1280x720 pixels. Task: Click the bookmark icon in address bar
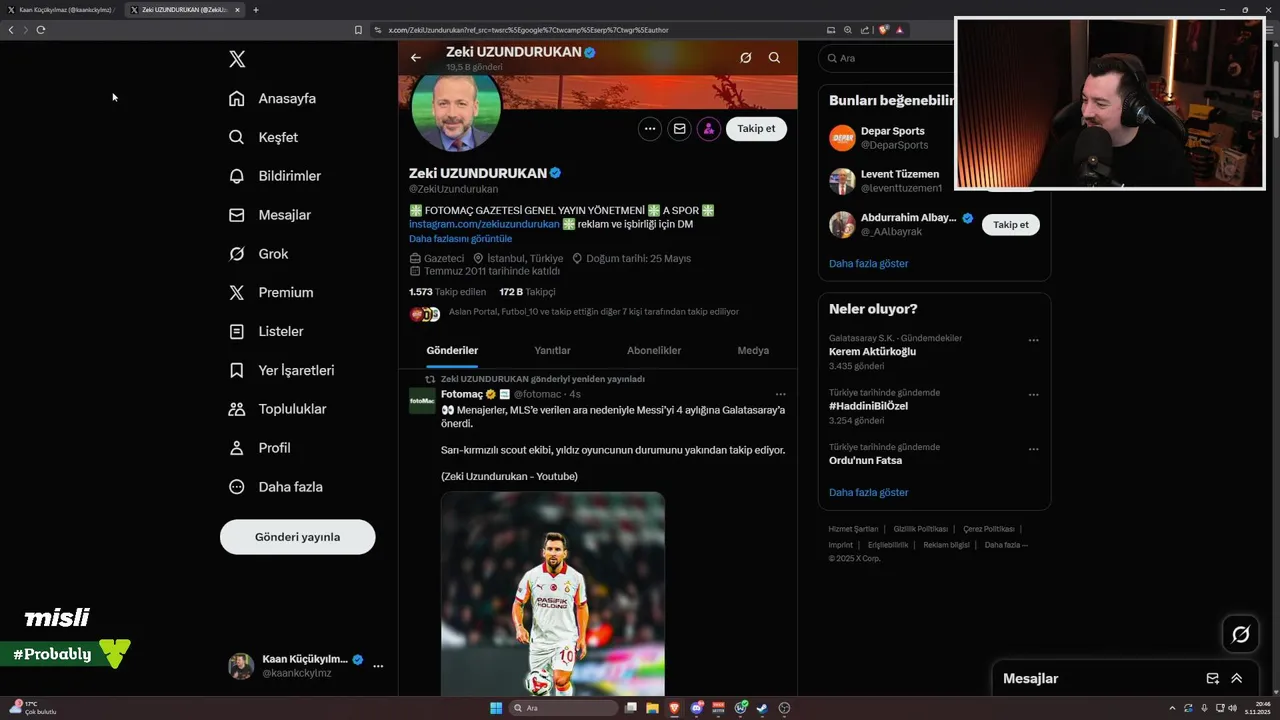tap(358, 30)
